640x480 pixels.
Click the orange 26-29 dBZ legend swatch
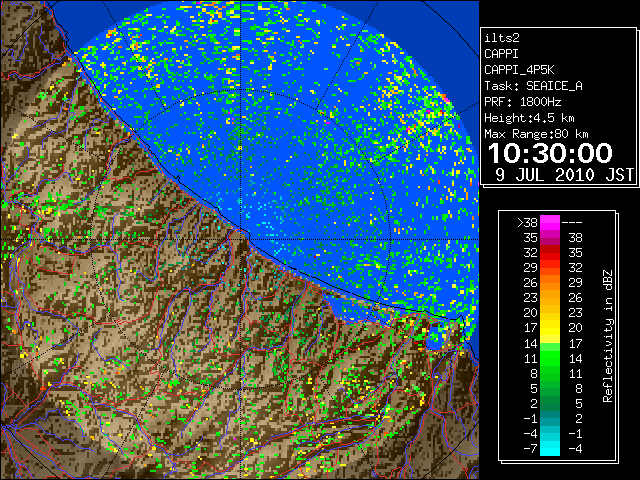click(550, 282)
